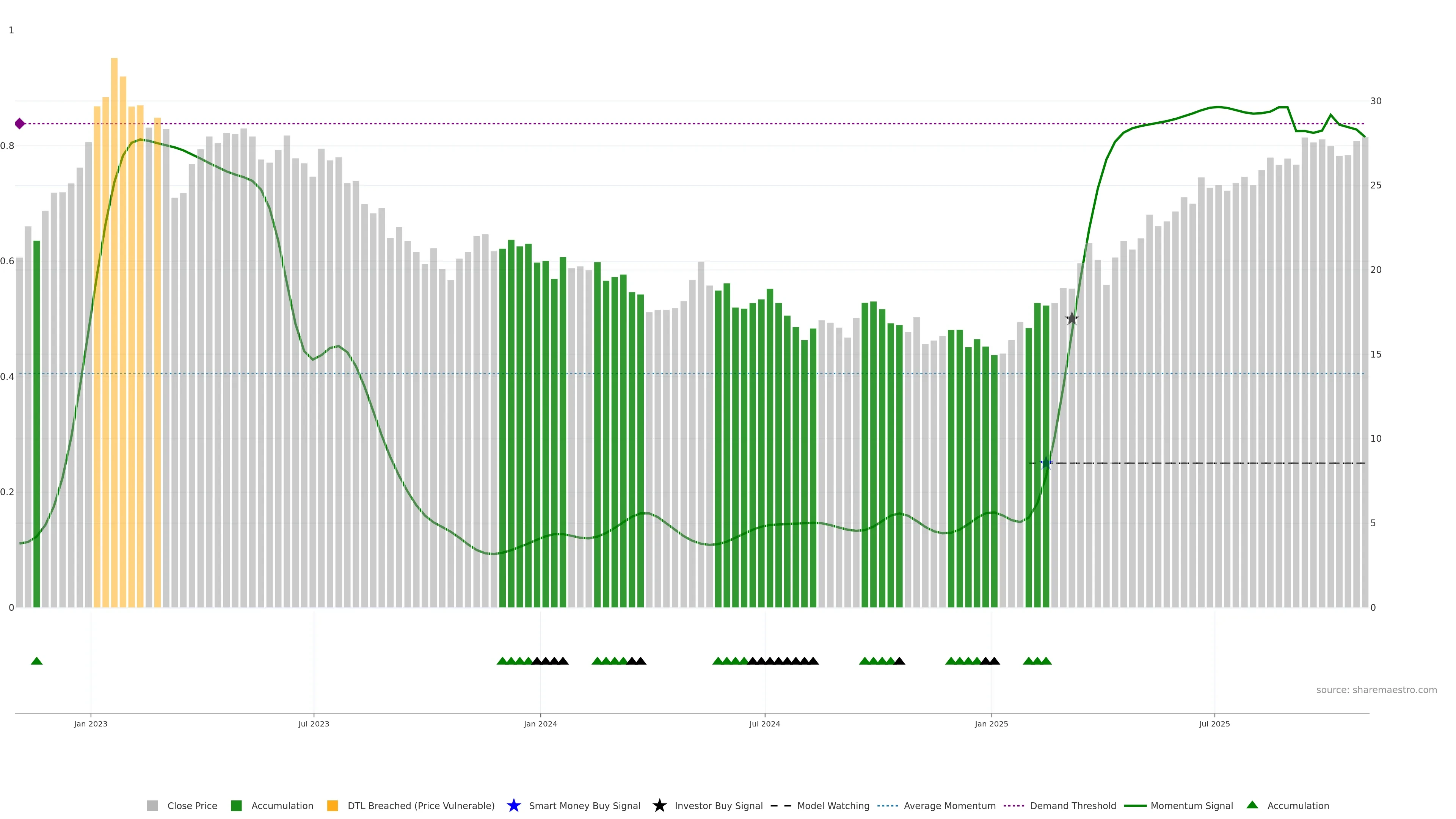This screenshot has height=819, width=1456.
Task: Click the Jul 2023 axis label
Action: (x=314, y=723)
